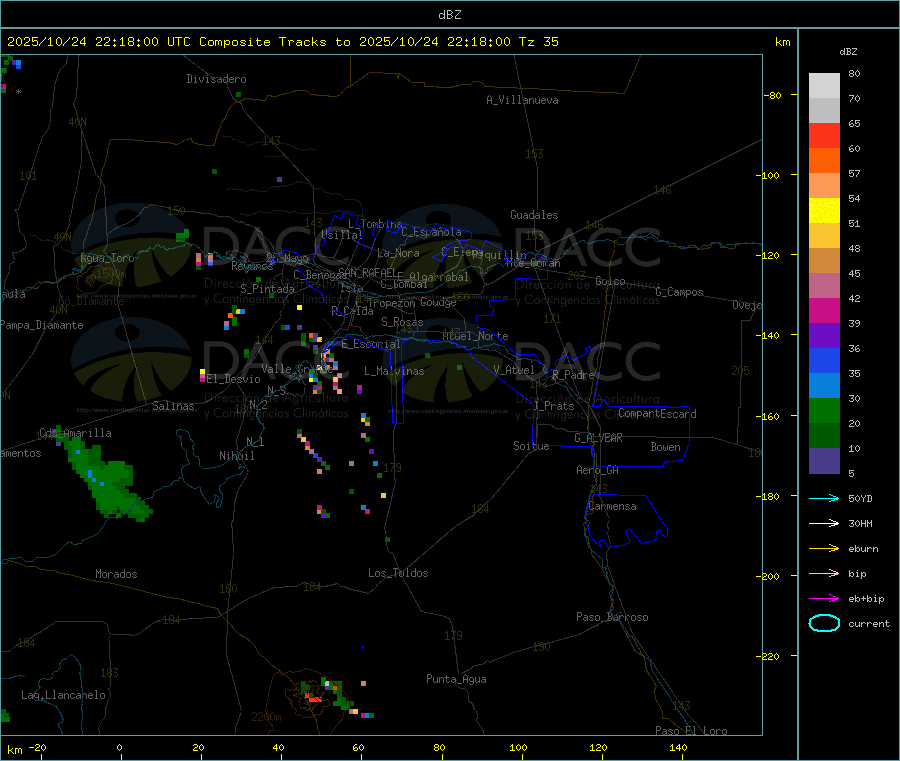
Task: Click the R_Padre place label
Action: point(573,375)
